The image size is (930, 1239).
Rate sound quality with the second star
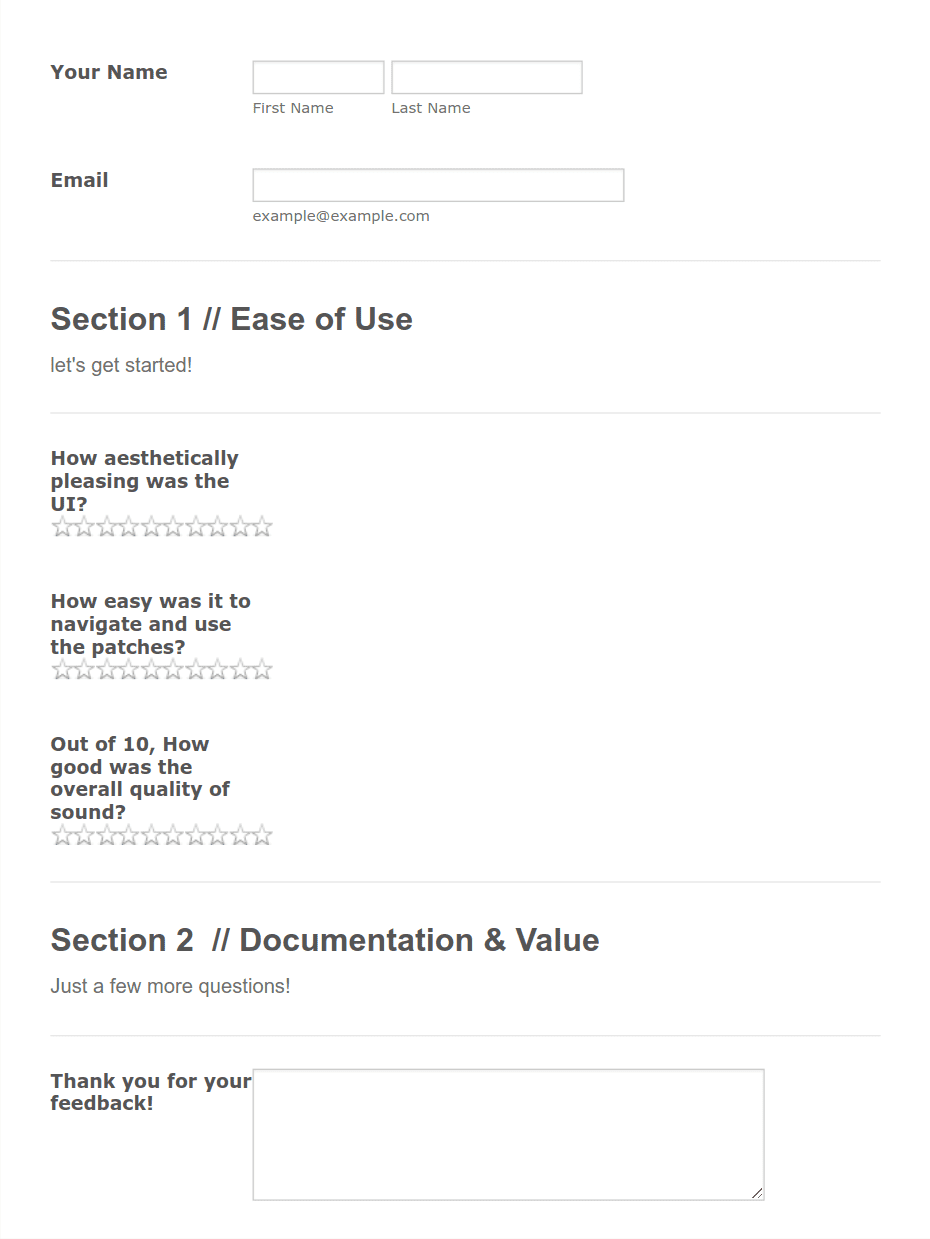coord(84,835)
